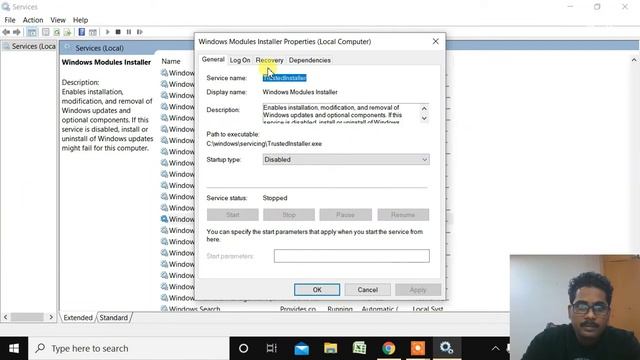
Task: Switch to the Recovery tab
Action: pos(269,60)
